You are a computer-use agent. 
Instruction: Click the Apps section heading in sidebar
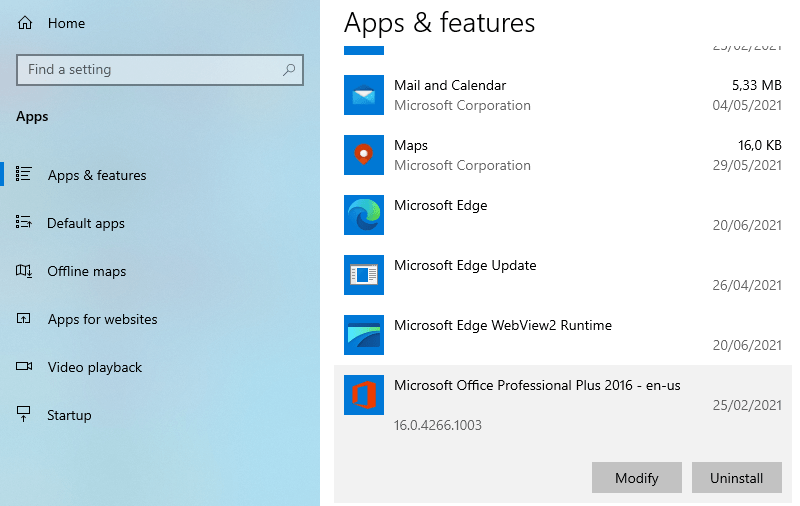pyautogui.click(x=32, y=117)
